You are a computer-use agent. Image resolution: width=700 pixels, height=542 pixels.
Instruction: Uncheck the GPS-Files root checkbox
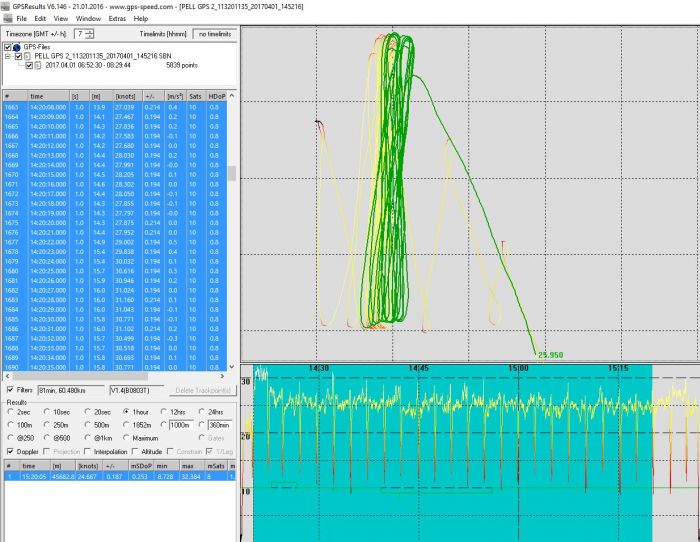coord(8,47)
